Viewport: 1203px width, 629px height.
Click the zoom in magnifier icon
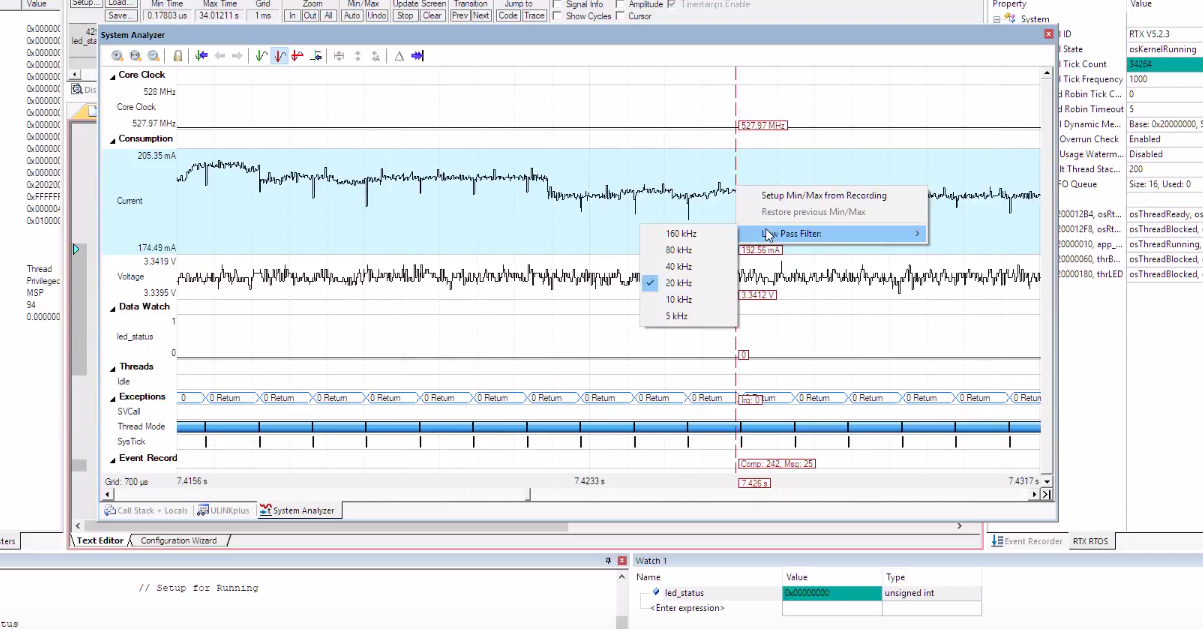[118, 56]
